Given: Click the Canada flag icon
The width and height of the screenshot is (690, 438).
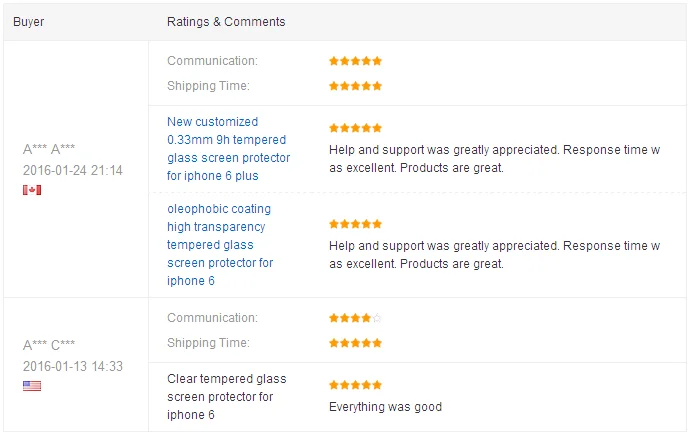Looking at the screenshot, I should click(31, 190).
